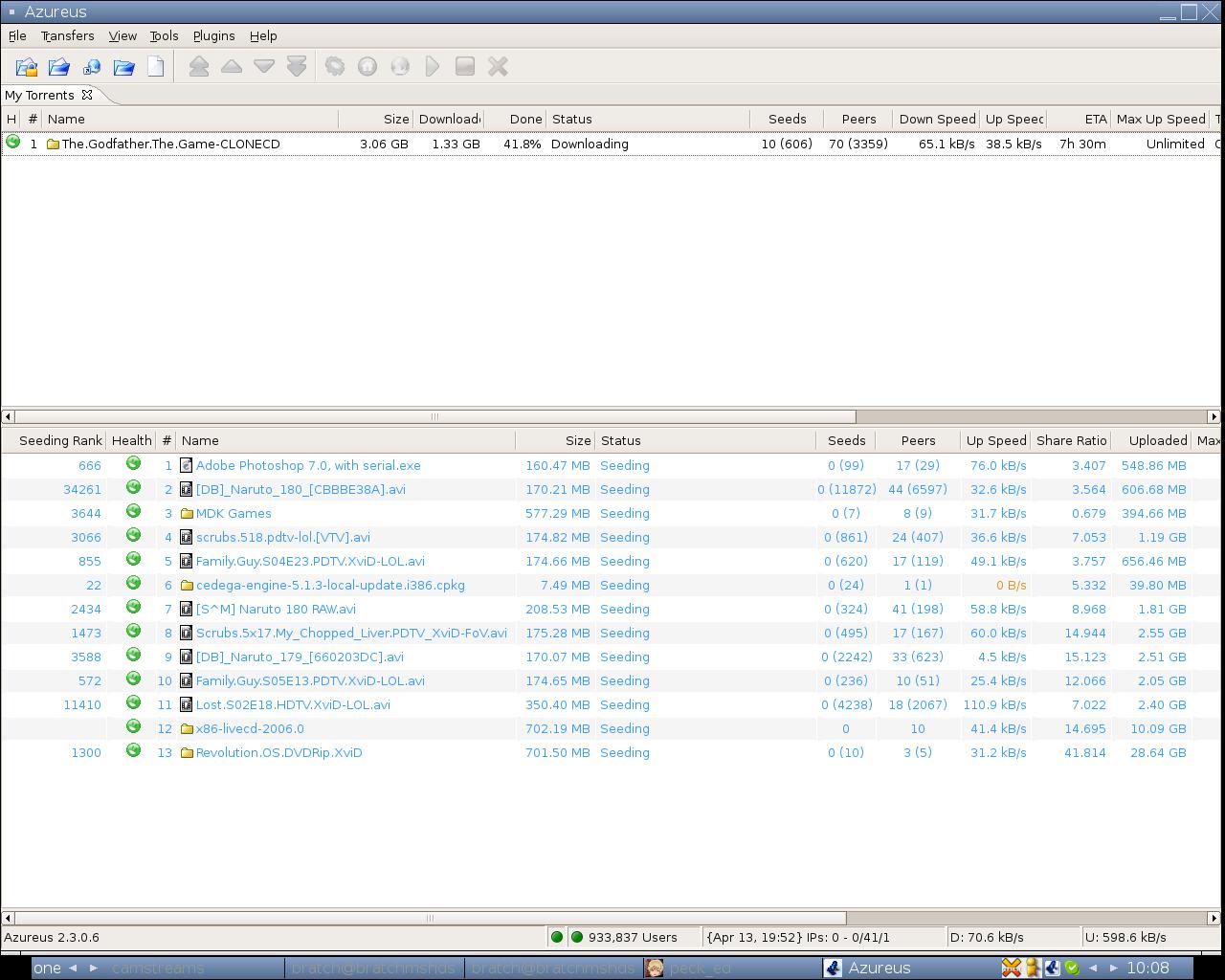
Task: Move torrent down one position arrow
Action: (264, 66)
